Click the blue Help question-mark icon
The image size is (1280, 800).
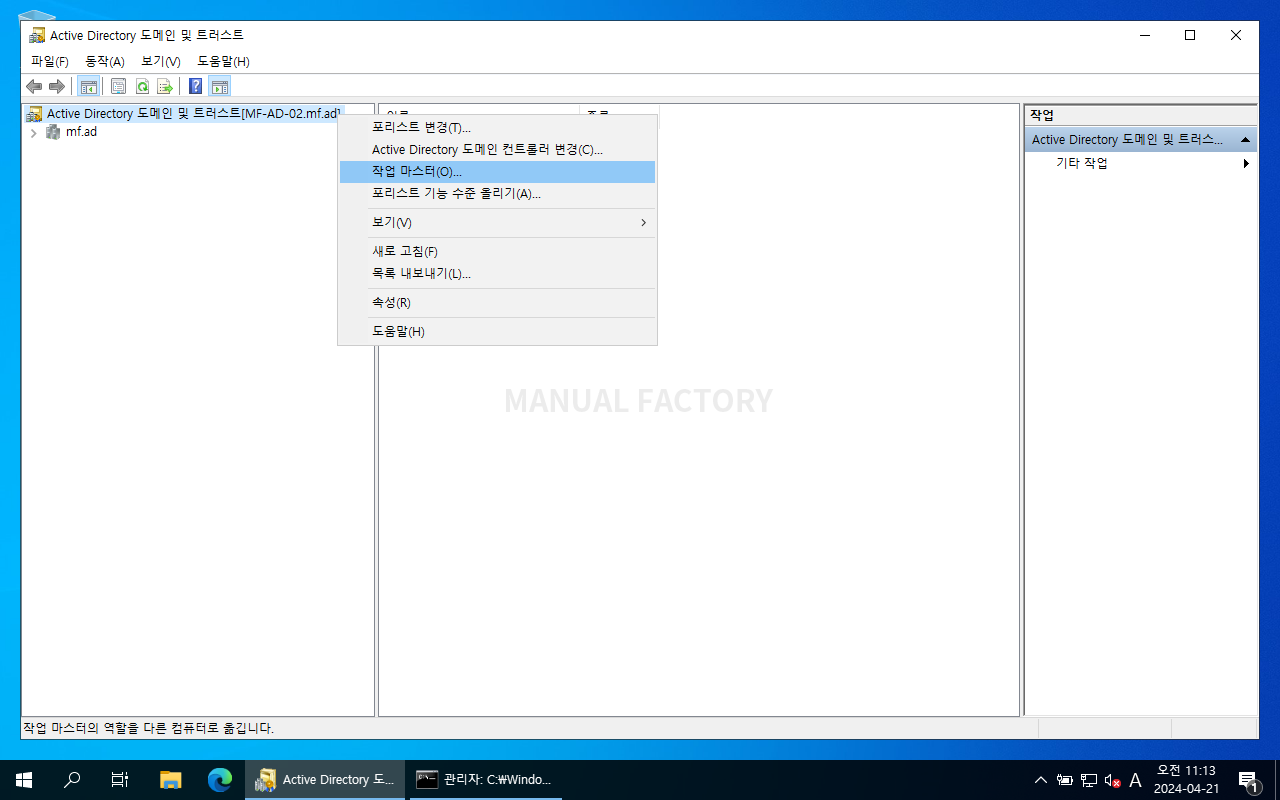click(196, 86)
